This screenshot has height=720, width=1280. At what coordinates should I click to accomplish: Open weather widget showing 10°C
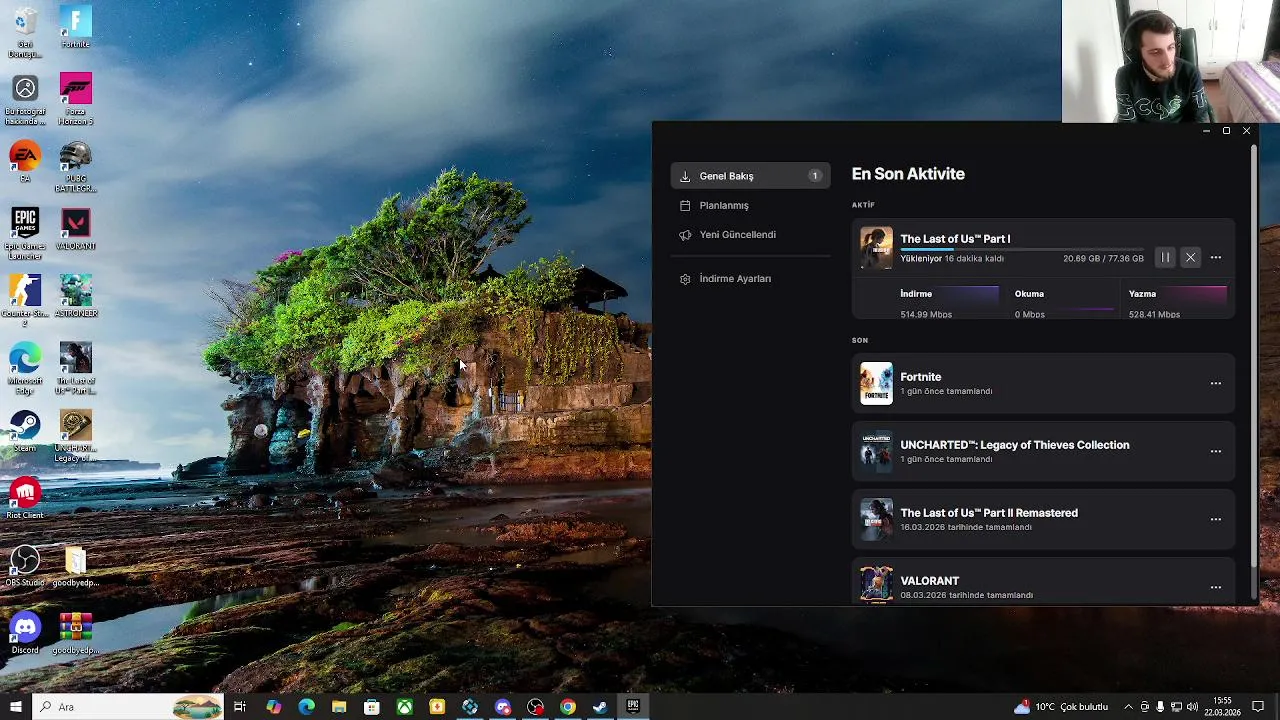[x=1062, y=707]
